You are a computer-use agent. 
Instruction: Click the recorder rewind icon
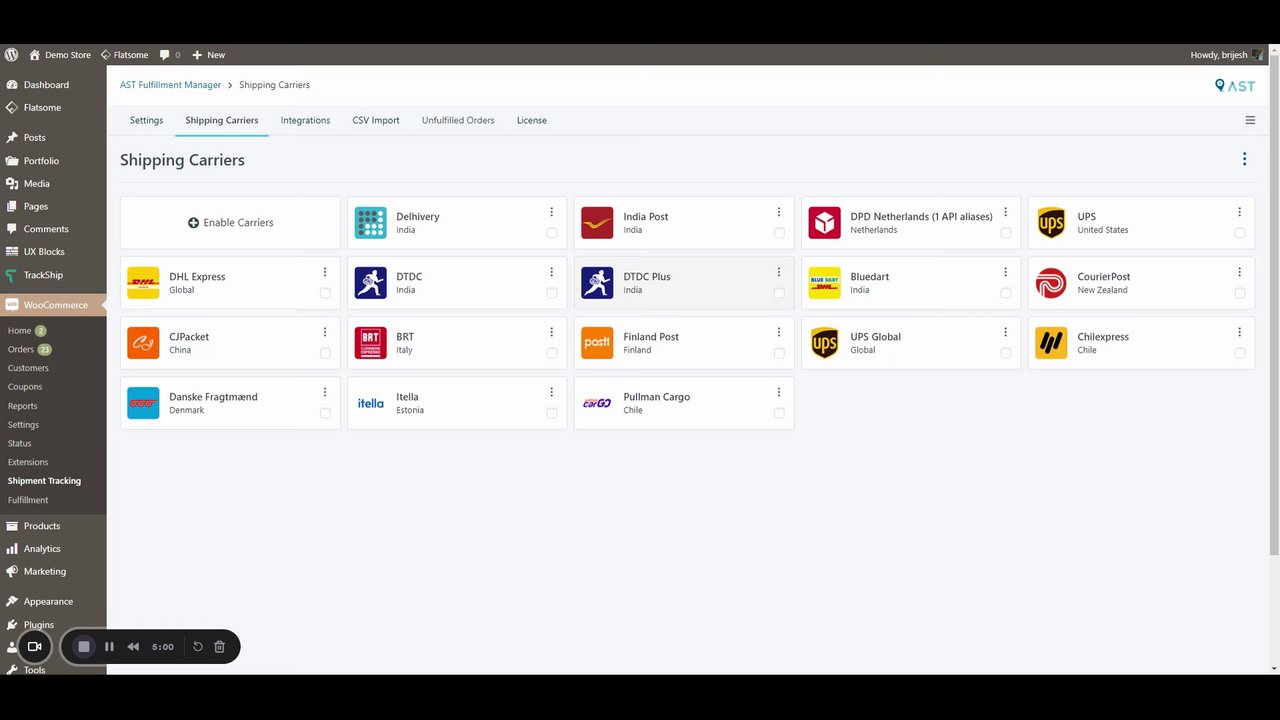click(133, 647)
